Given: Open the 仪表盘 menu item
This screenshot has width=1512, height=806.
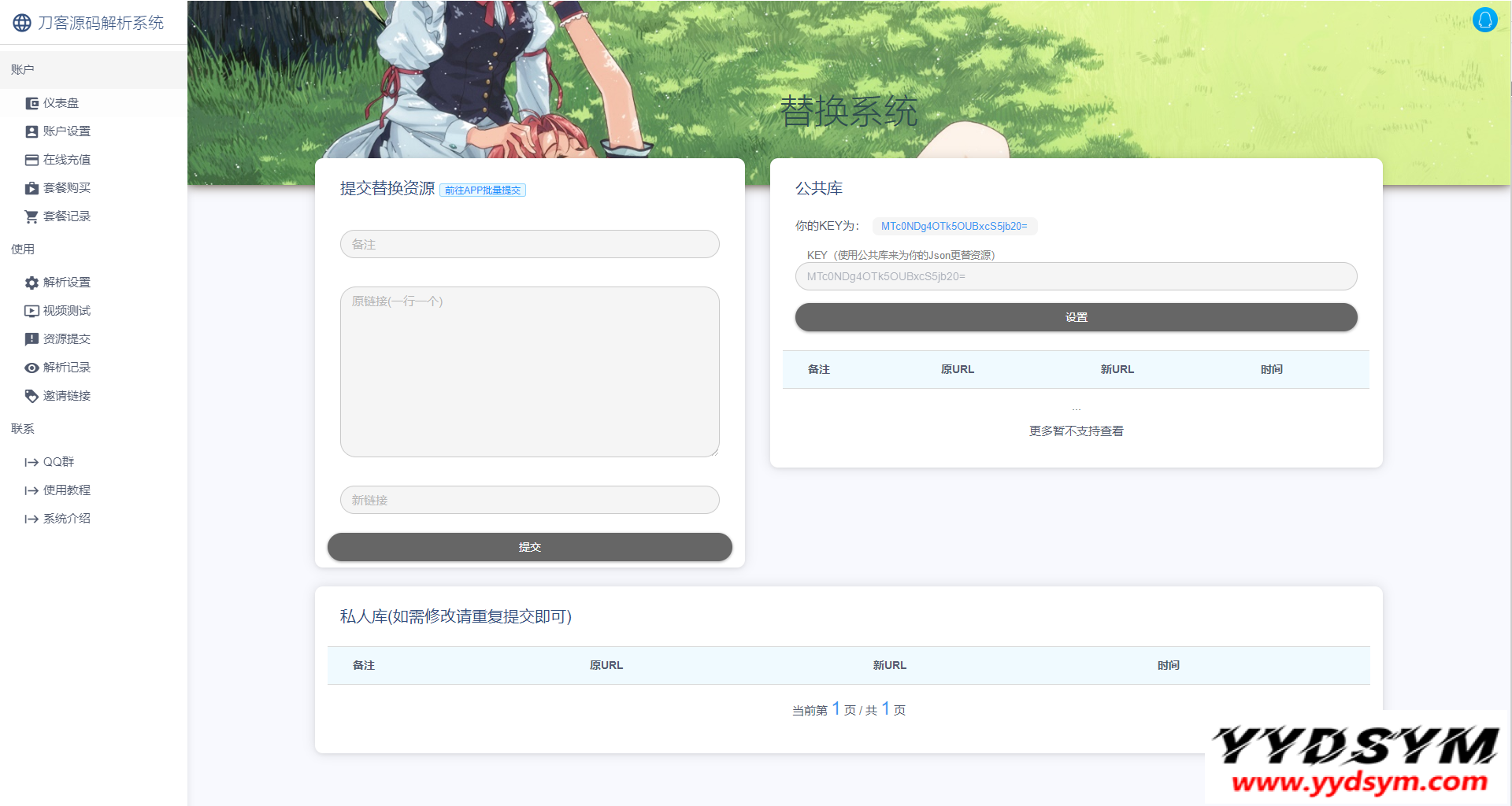Looking at the screenshot, I should click(93, 103).
